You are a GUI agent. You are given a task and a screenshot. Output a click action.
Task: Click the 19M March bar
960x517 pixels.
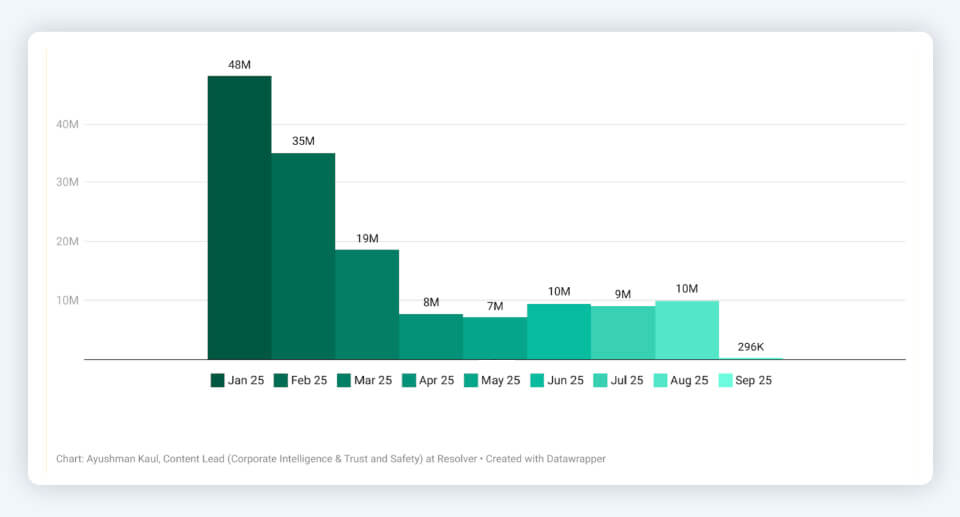367,304
